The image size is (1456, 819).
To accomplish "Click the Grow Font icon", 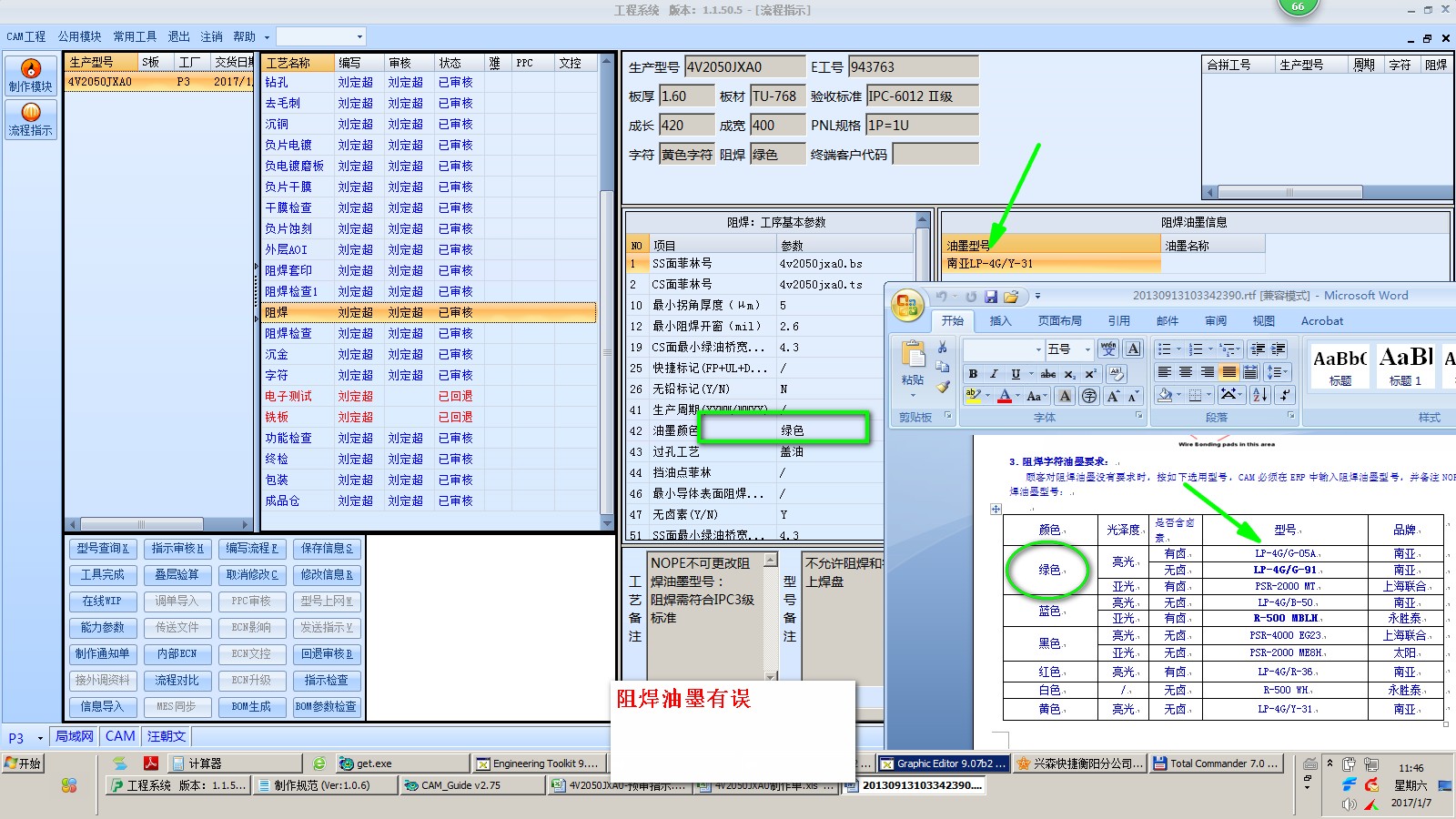I will (1113, 396).
